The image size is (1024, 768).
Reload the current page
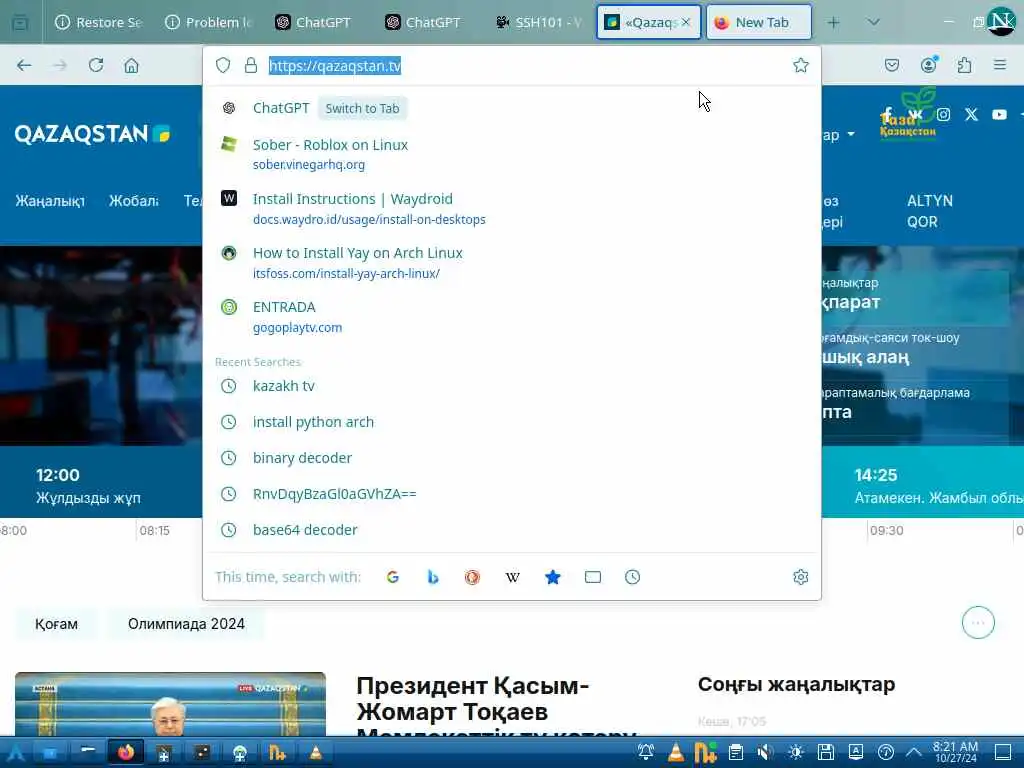pyautogui.click(x=96, y=65)
